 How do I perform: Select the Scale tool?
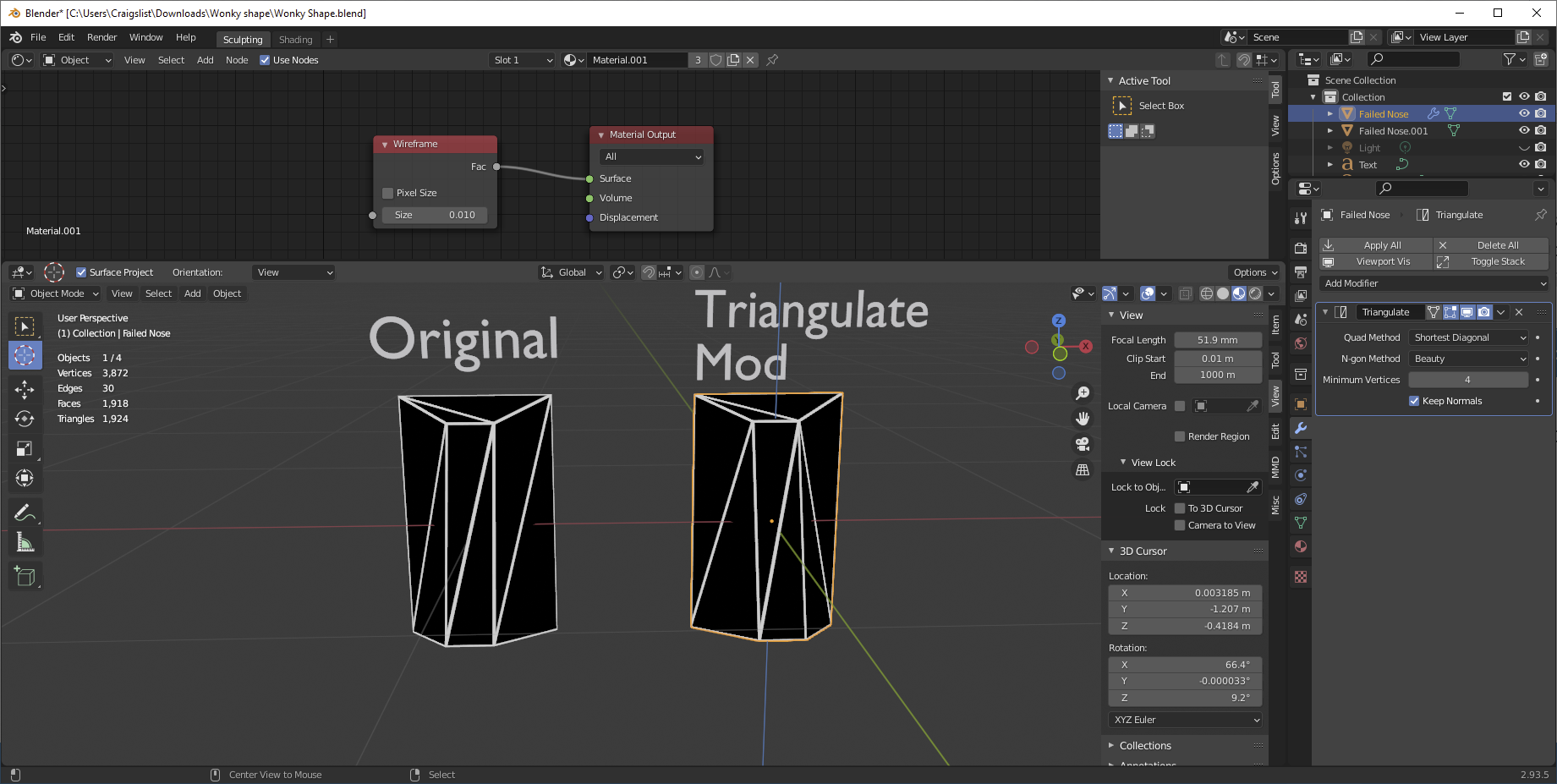[25, 448]
